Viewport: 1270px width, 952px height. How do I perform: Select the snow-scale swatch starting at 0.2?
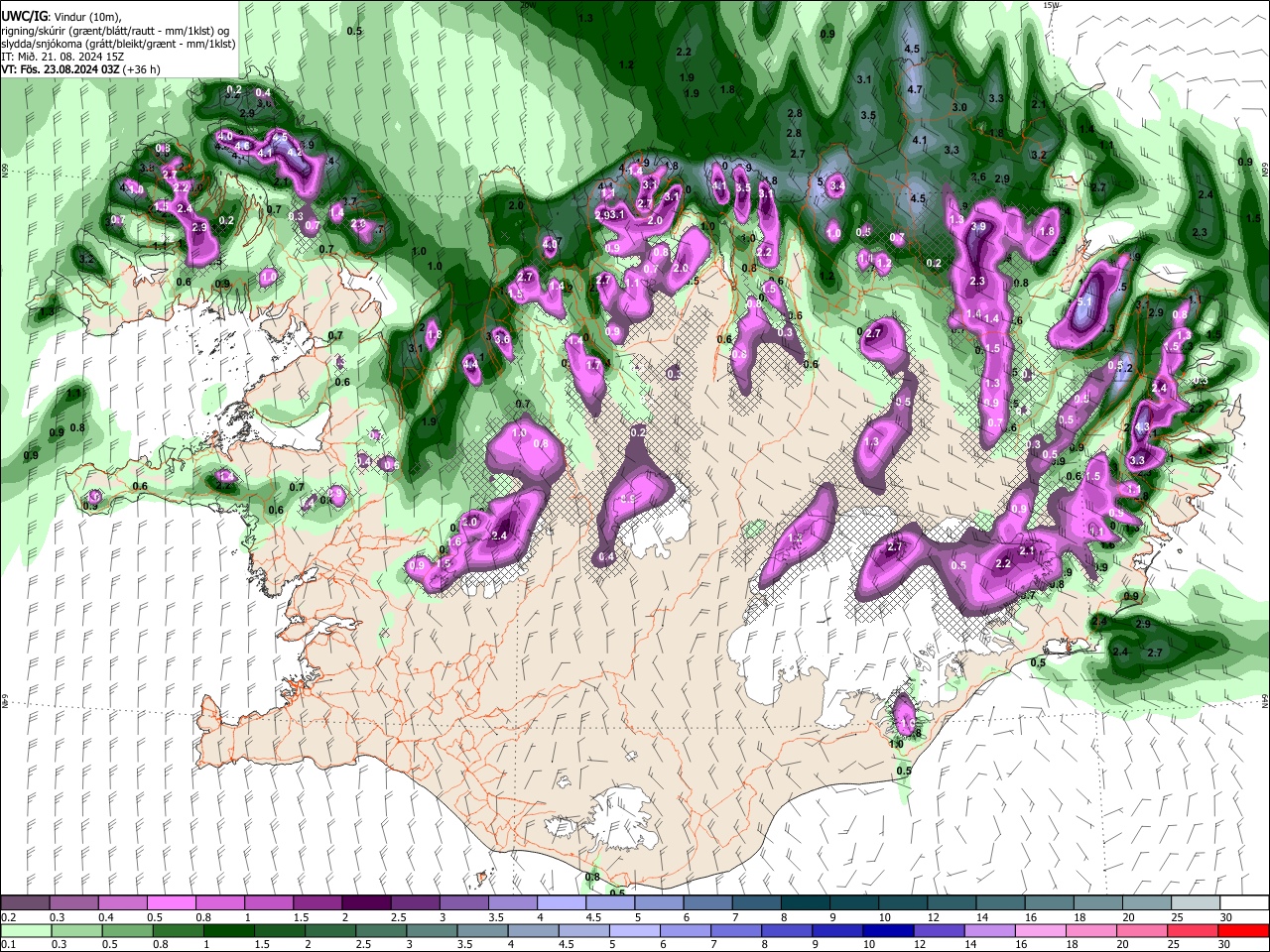25,903
